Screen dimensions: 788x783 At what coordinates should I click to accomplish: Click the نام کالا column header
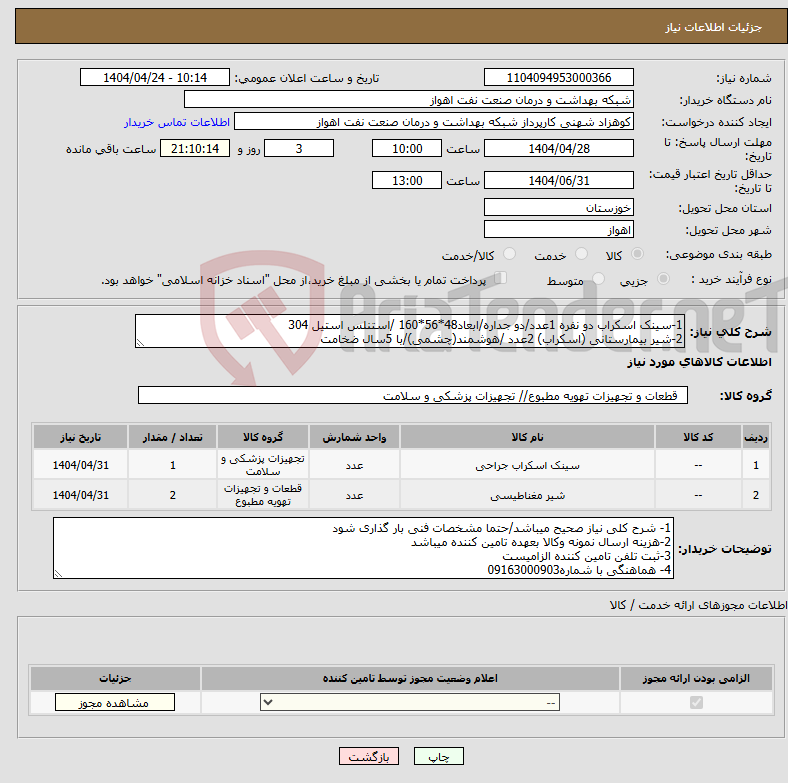coord(527,437)
